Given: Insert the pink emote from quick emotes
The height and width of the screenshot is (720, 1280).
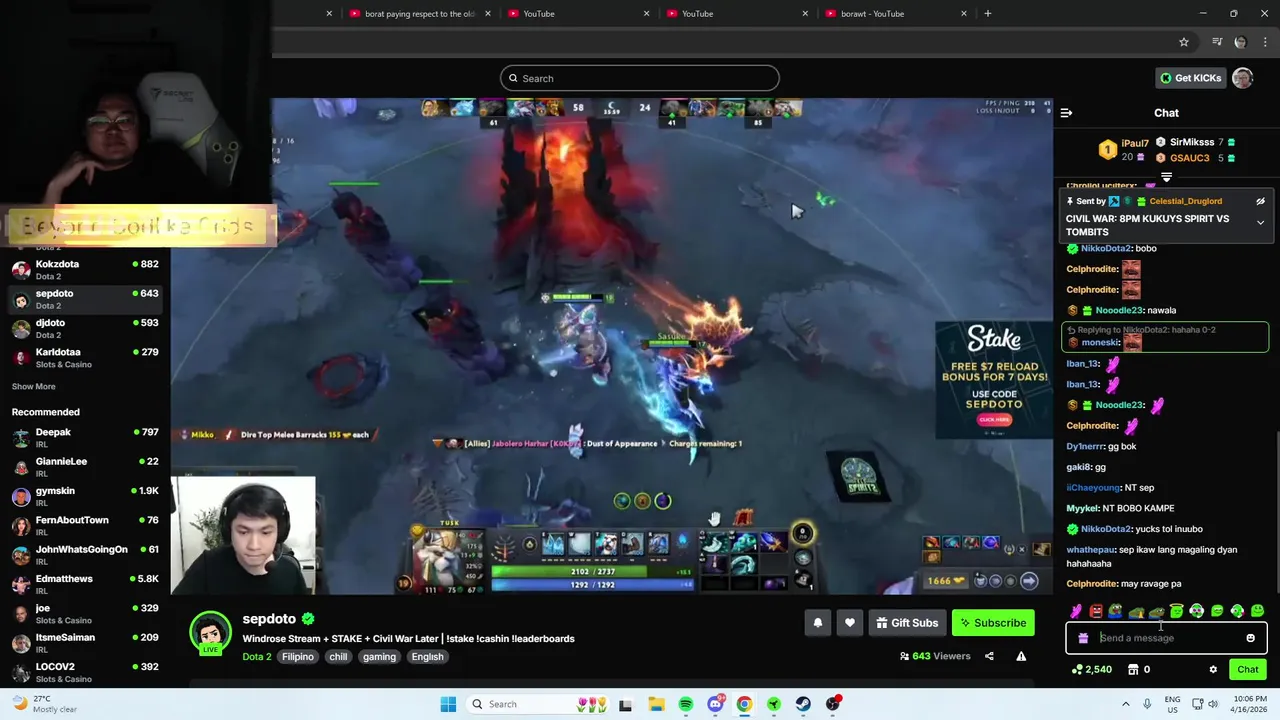Looking at the screenshot, I should 1076,611.
